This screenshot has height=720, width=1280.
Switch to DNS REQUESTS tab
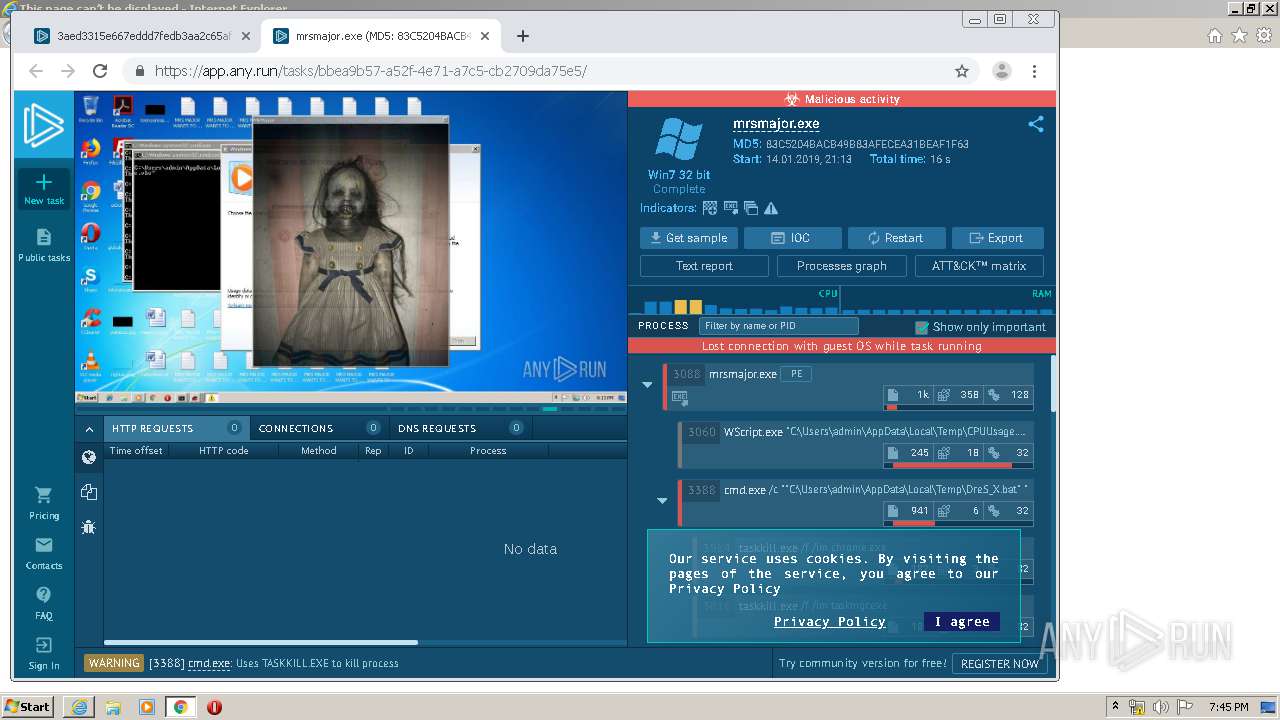click(459, 428)
